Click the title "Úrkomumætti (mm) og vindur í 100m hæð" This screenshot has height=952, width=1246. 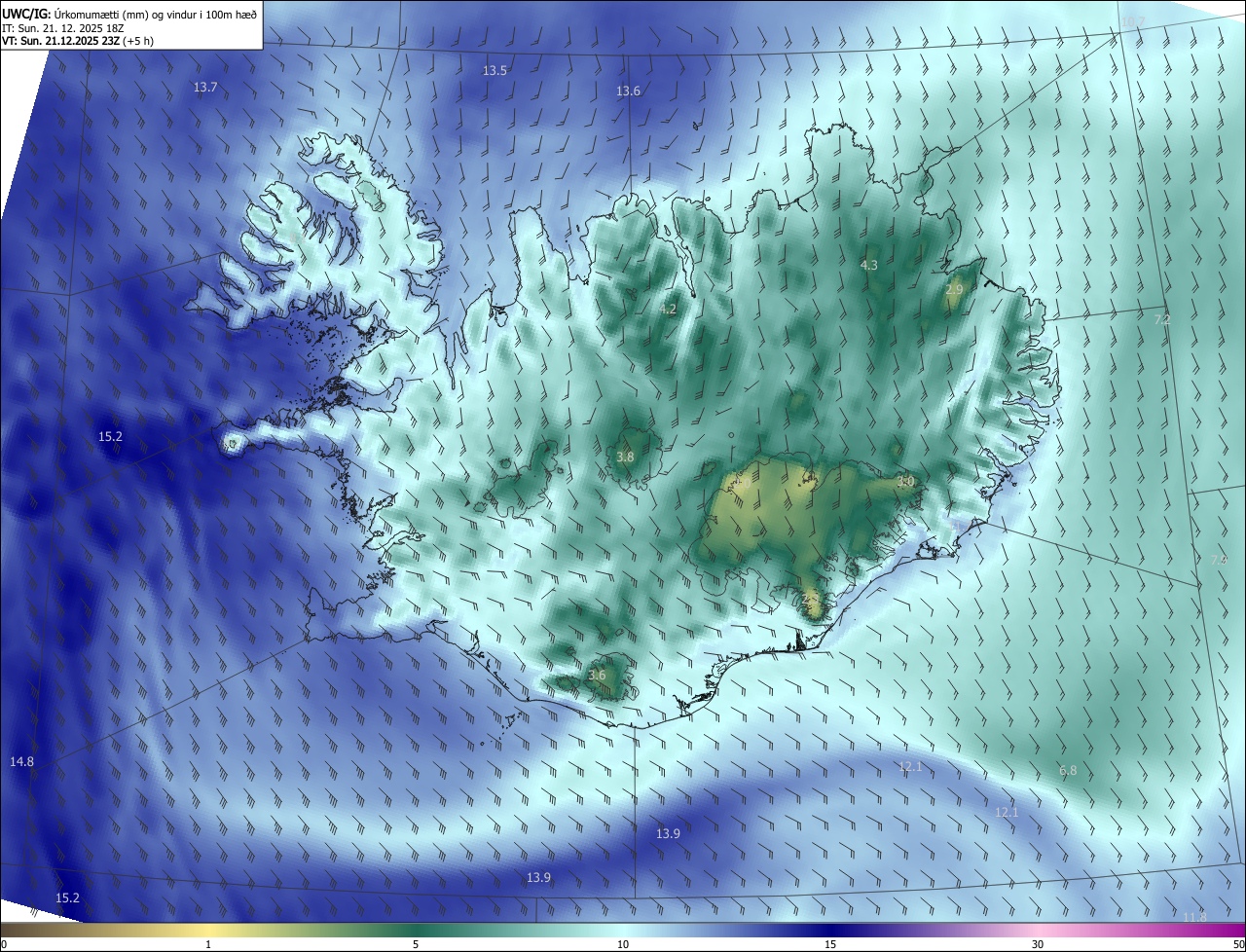tap(157, 14)
